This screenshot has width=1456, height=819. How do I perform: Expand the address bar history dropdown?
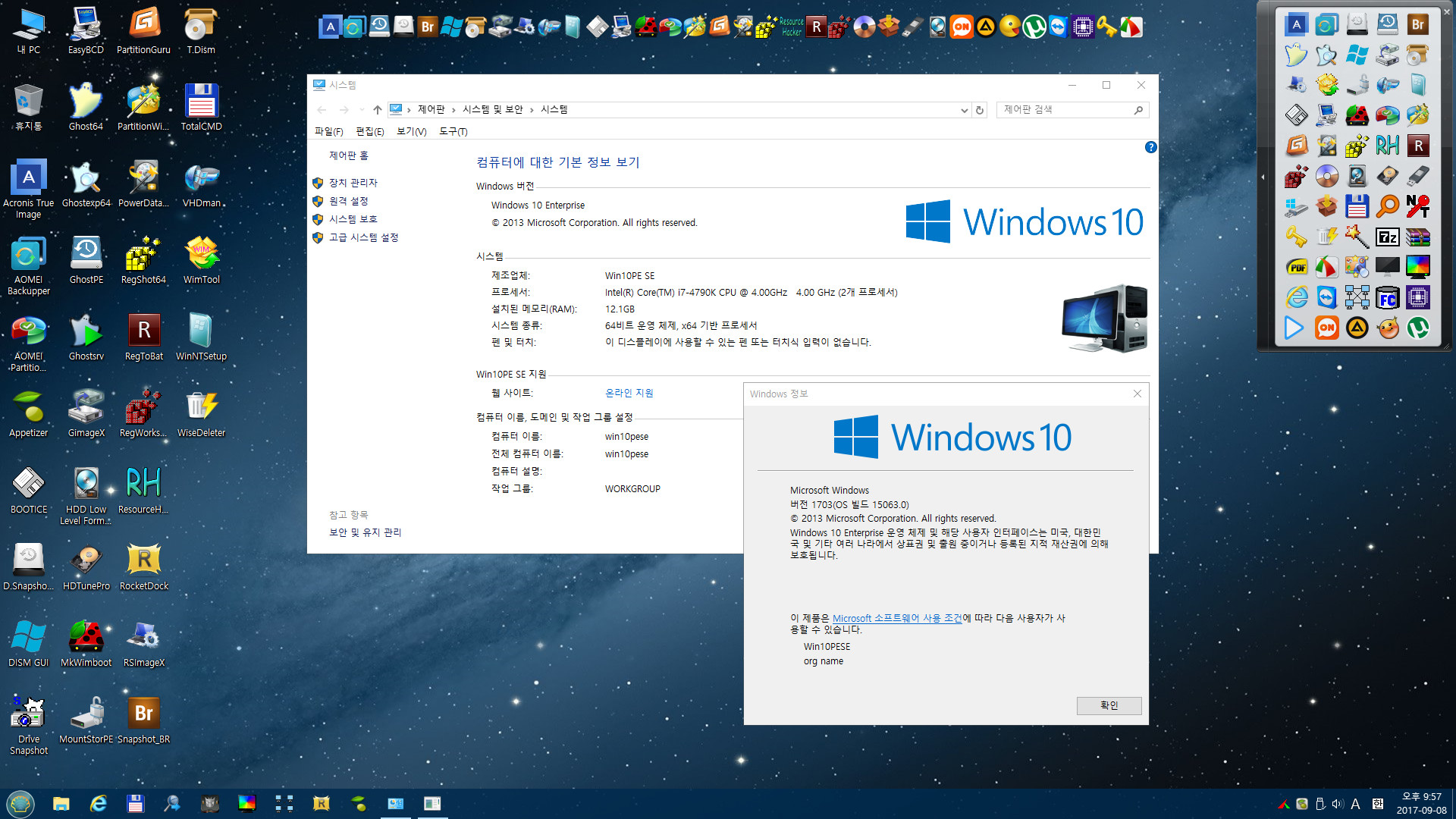click(964, 110)
